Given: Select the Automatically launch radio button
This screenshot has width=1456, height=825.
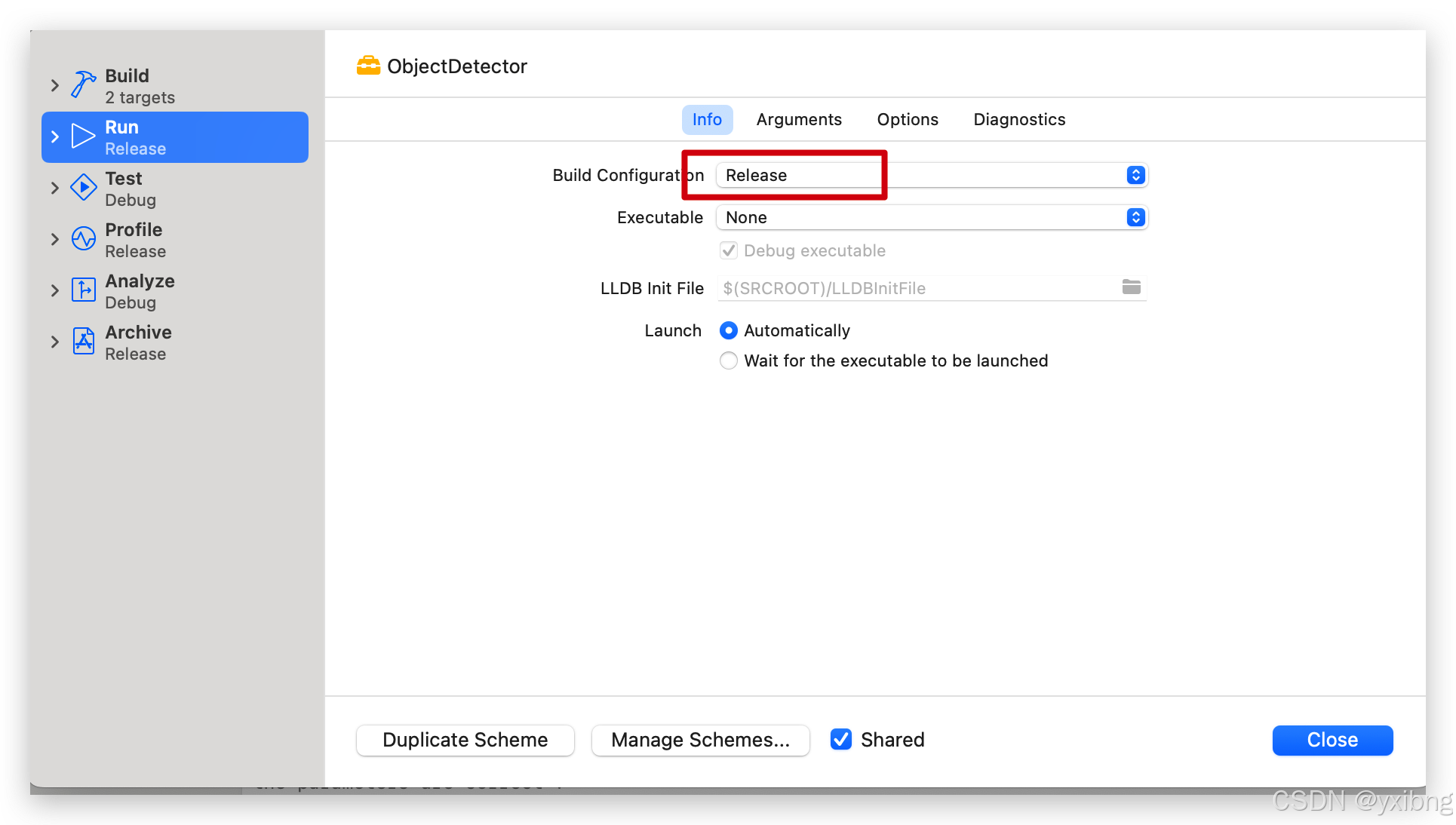Looking at the screenshot, I should coord(728,330).
